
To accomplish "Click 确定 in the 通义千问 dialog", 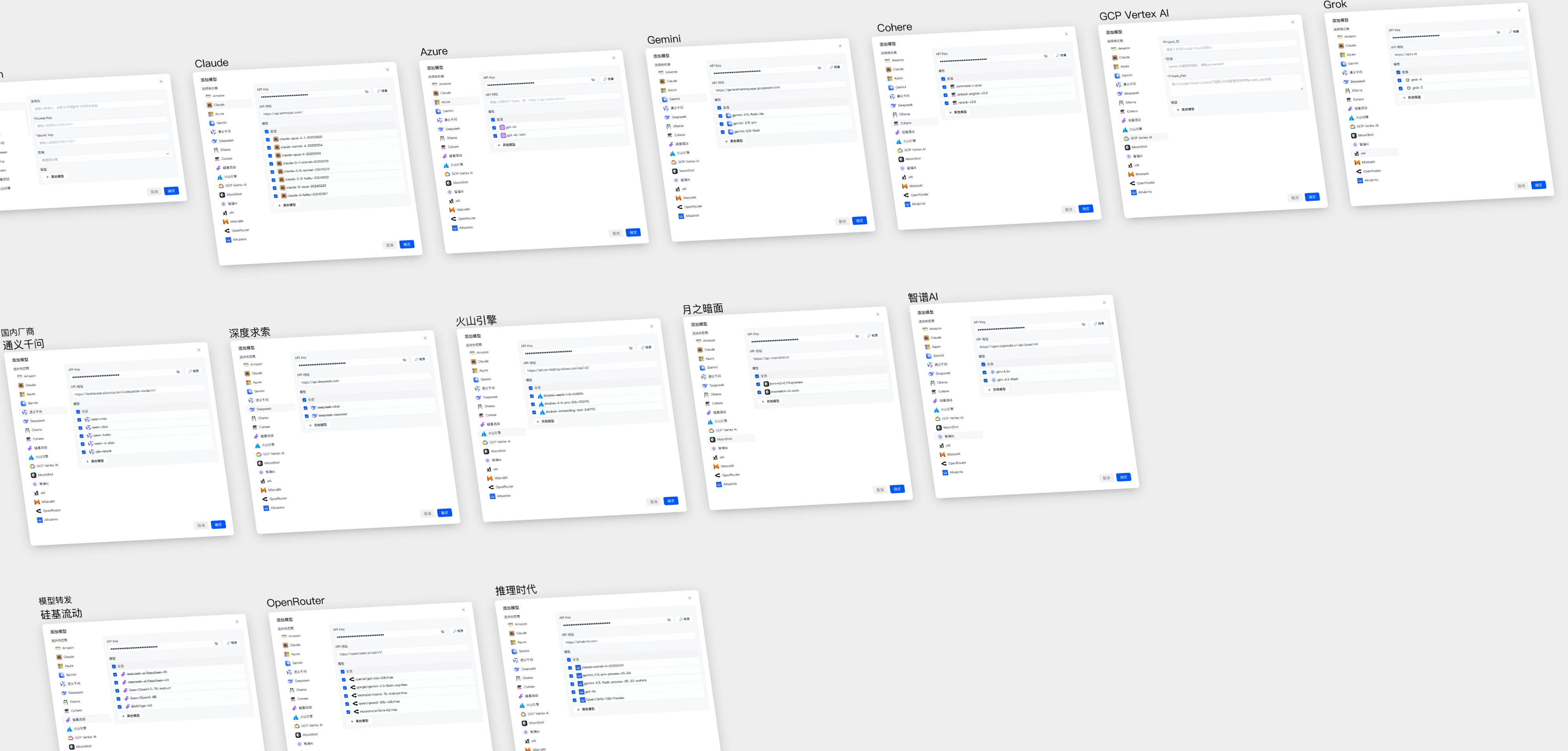I will click(x=218, y=524).
